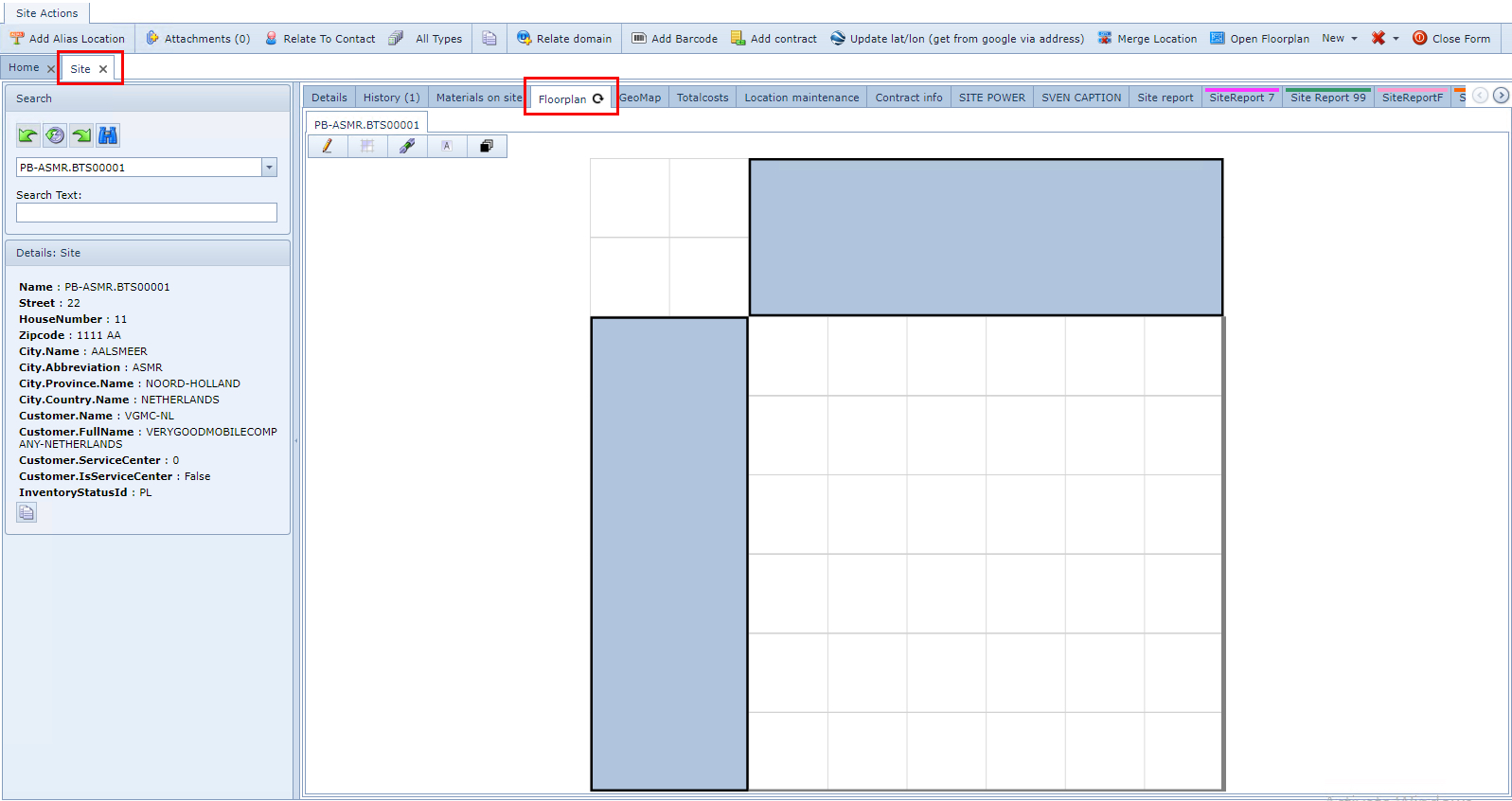The image size is (1512, 801).
Task: Click the Floorplan tab refresh icon
Action: coord(598,98)
